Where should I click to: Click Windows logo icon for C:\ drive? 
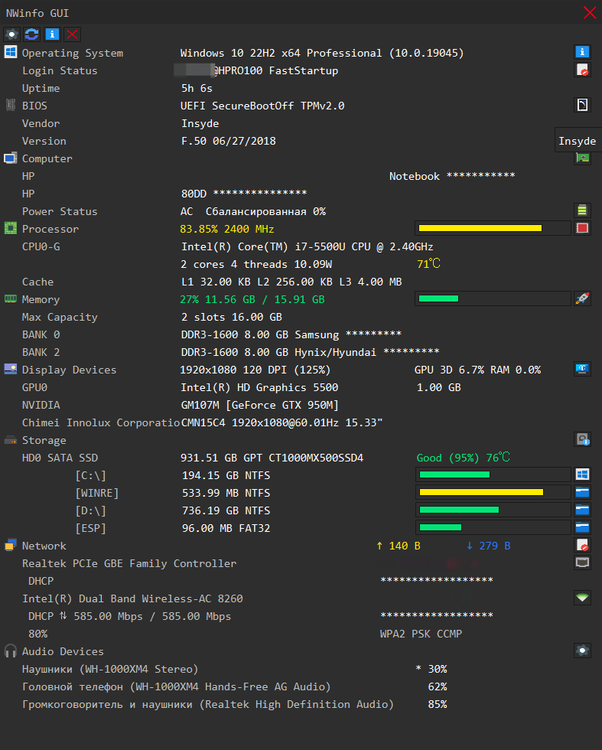tap(582, 474)
